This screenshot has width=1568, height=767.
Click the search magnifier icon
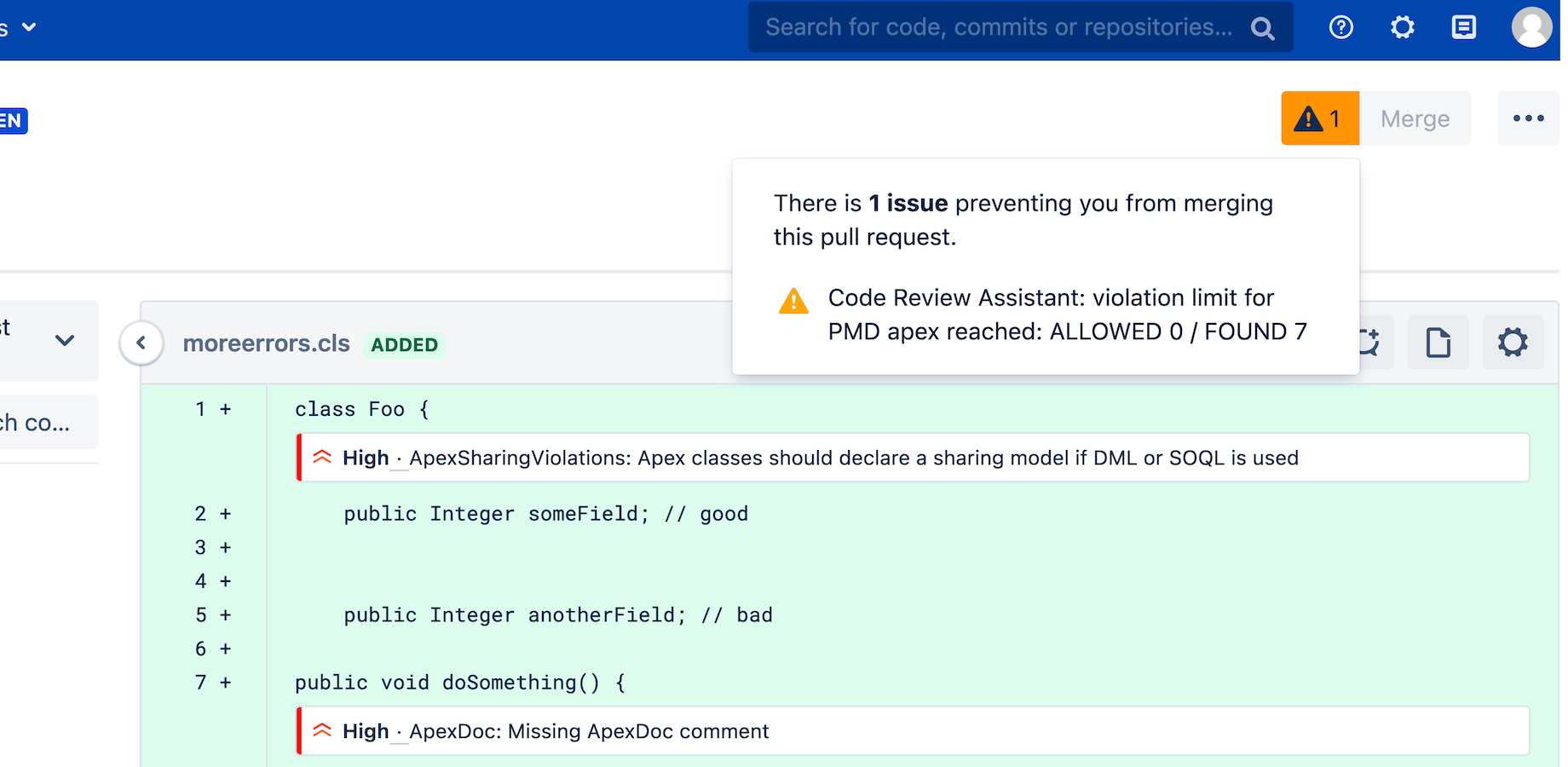pyautogui.click(x=1262, y=29)
